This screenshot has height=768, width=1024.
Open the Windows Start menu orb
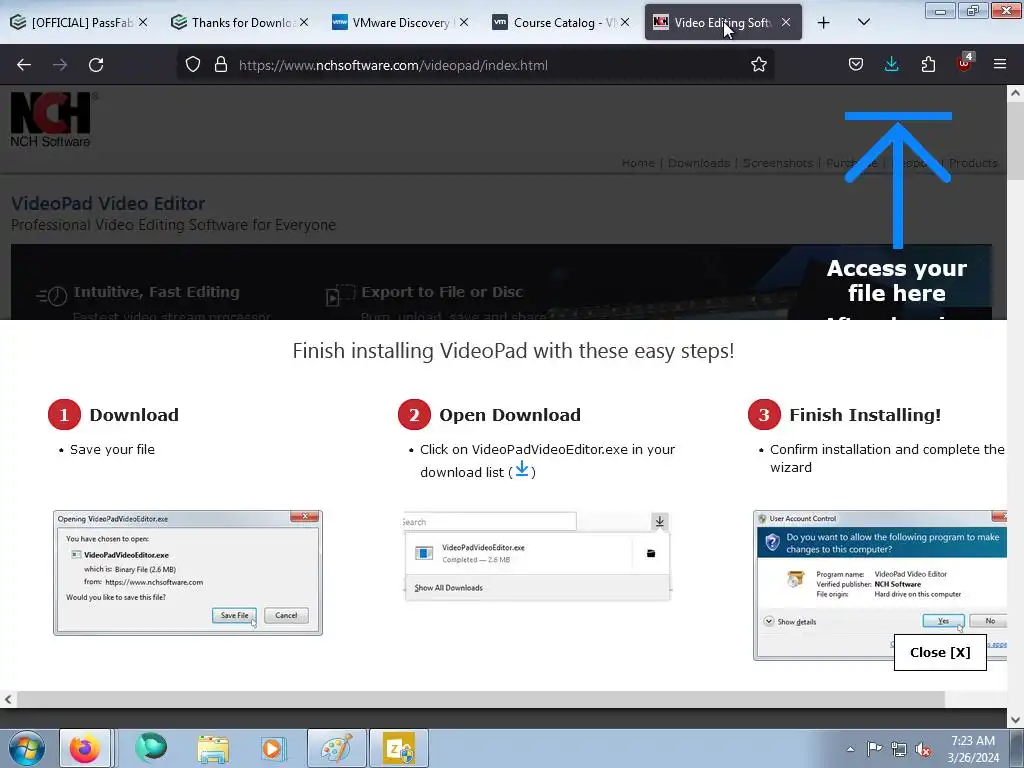click(x=27, y=748)
